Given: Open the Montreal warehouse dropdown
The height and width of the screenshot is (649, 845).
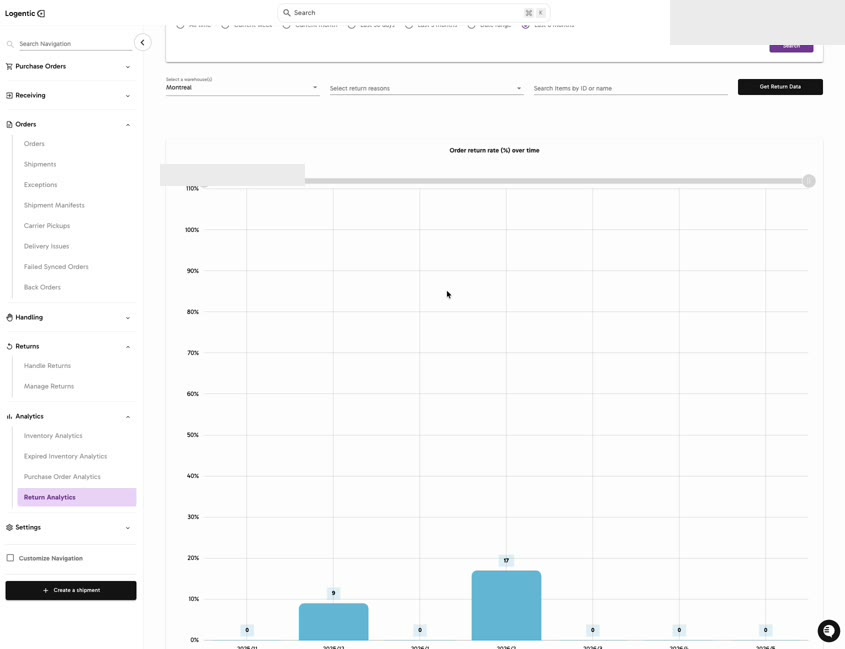Looking at the screenshot, I should [243, 87].
